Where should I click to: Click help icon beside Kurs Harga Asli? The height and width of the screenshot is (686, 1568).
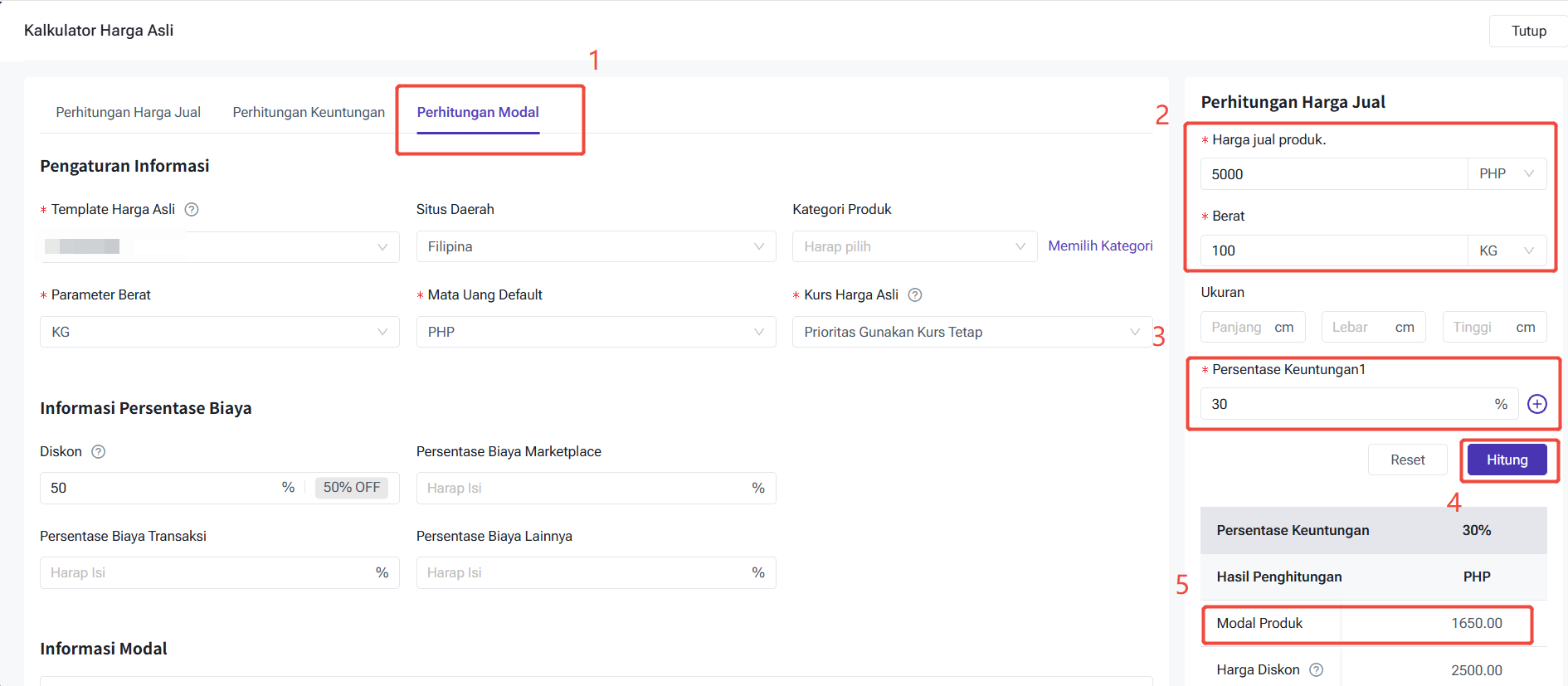click(x=915, y=295)
